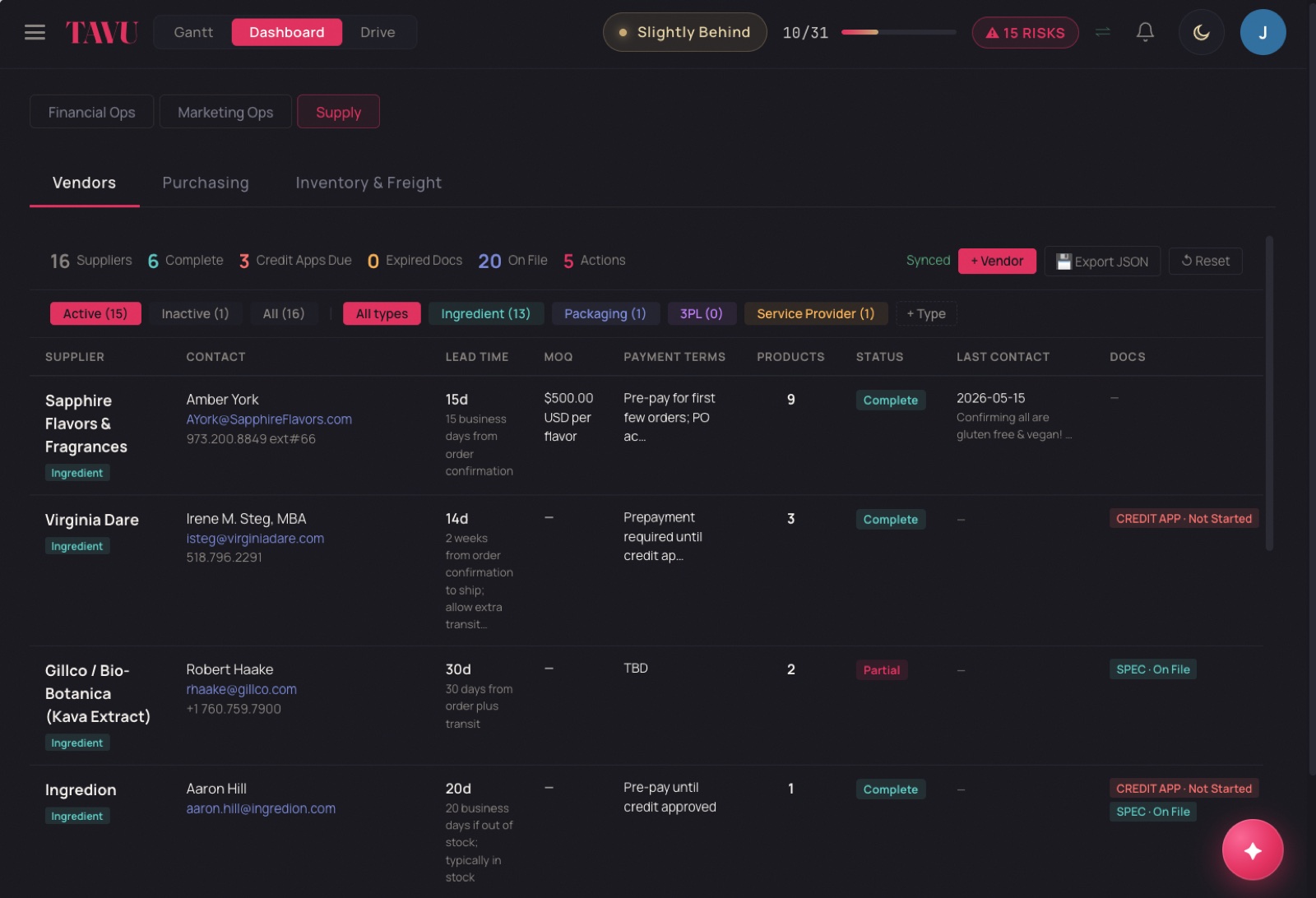
Task: Open Ingredion's Credit App Not Started tag
Action: point(1184,789)
